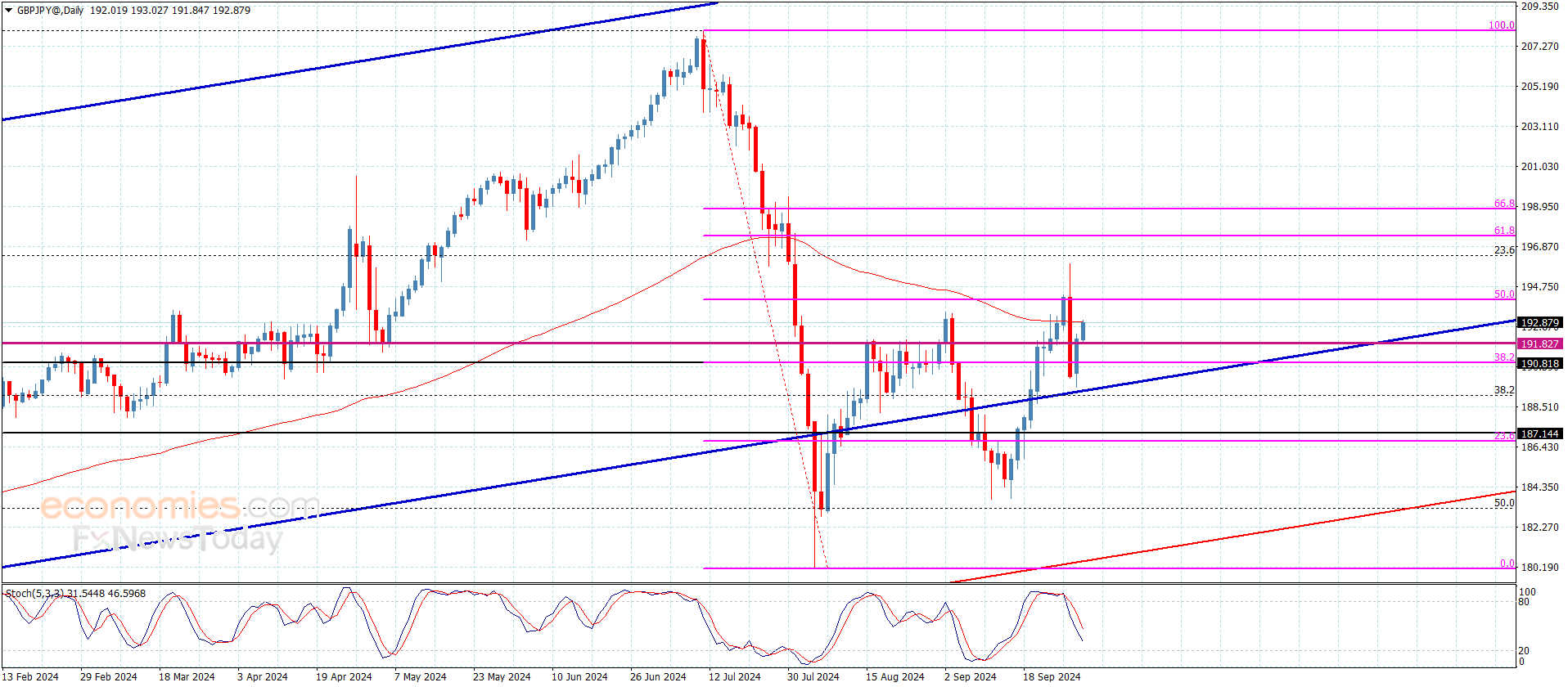Click the 19 Apr 2024 date label
Viewport: 1568px width, 687px height.
click(344, 677)
